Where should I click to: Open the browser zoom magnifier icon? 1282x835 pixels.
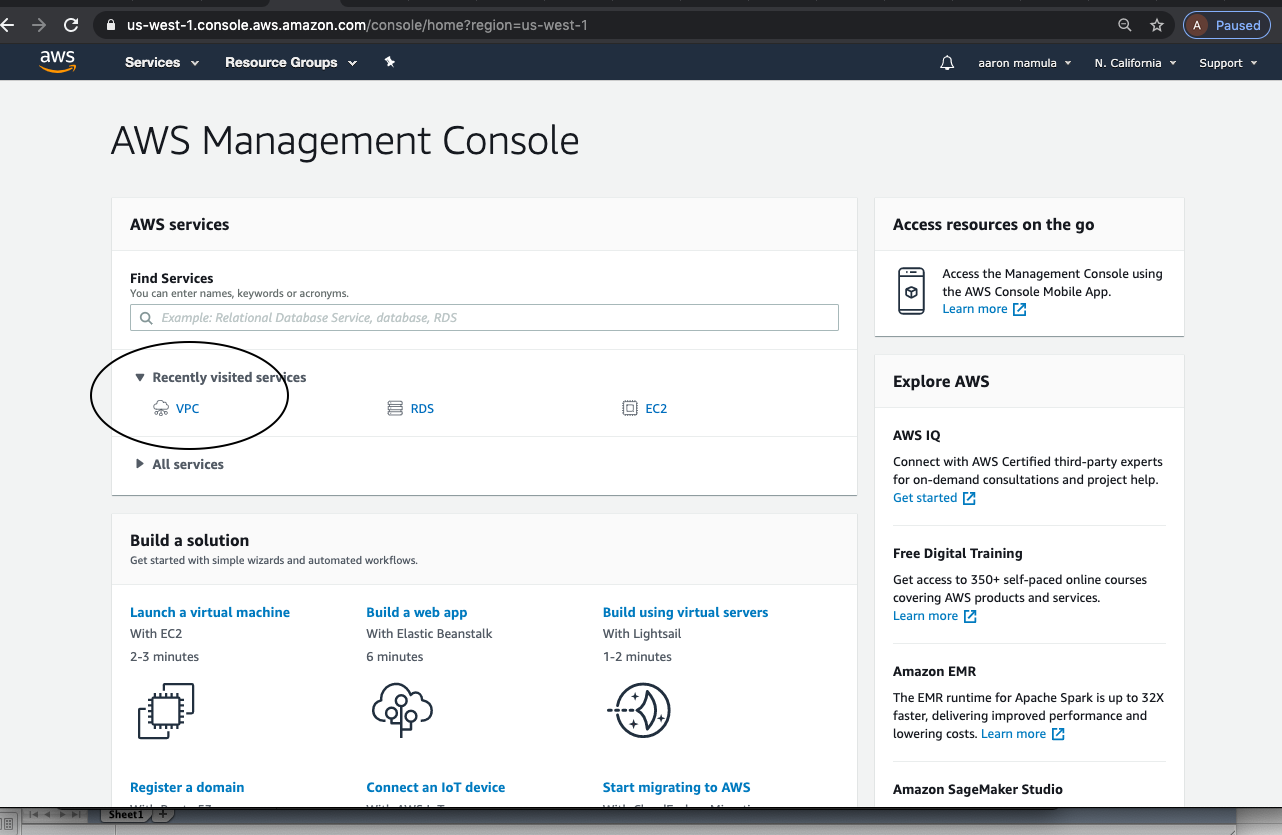[1125, 25]
